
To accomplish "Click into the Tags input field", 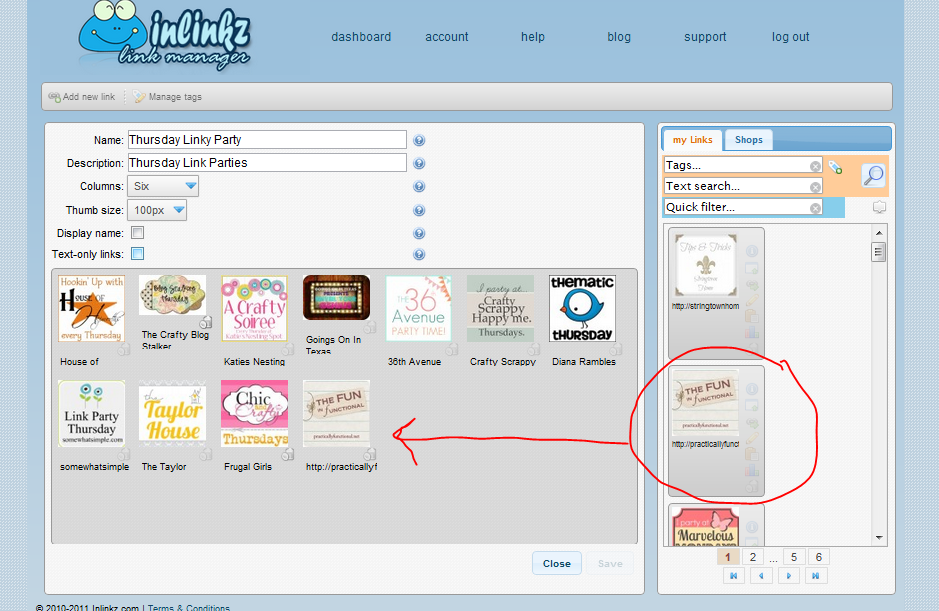I will pyautogui.click(x=743, y=165).
